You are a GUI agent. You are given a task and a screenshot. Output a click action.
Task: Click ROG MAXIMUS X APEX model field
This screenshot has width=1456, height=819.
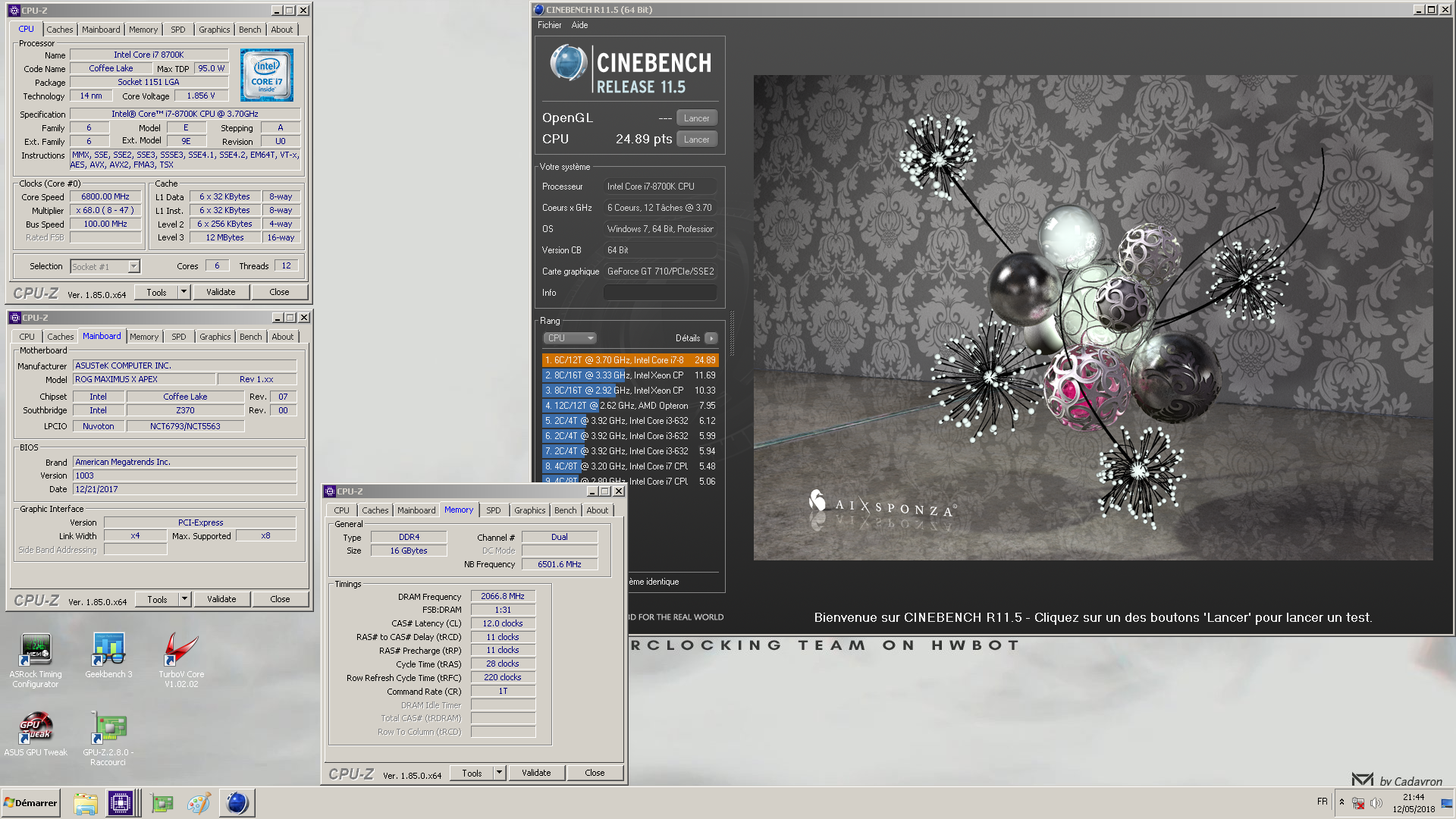point(144,379)
